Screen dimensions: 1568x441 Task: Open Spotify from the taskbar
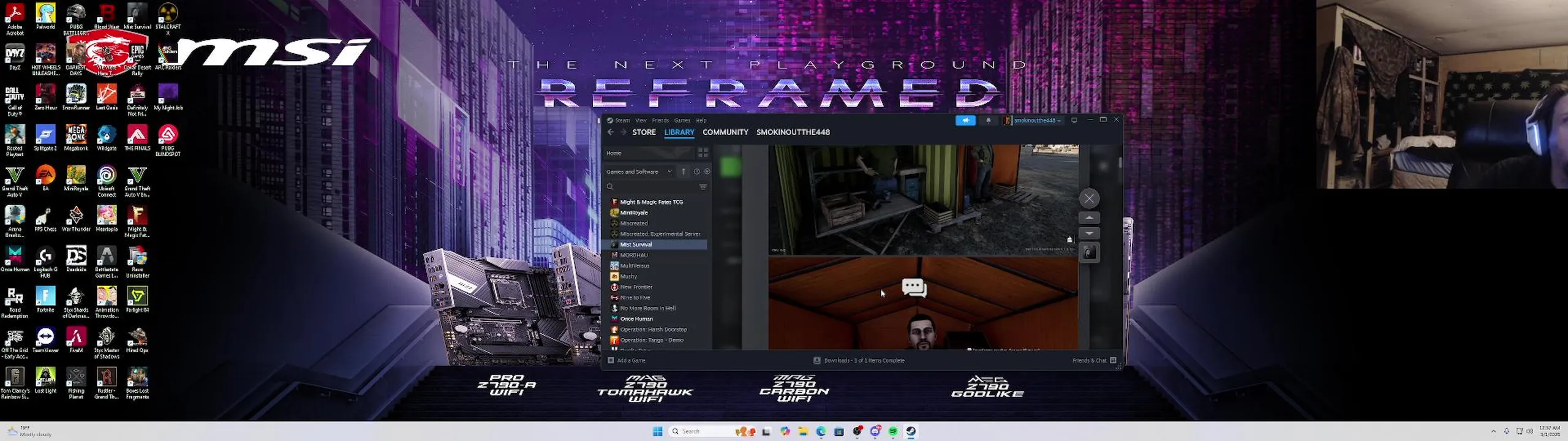893,431
